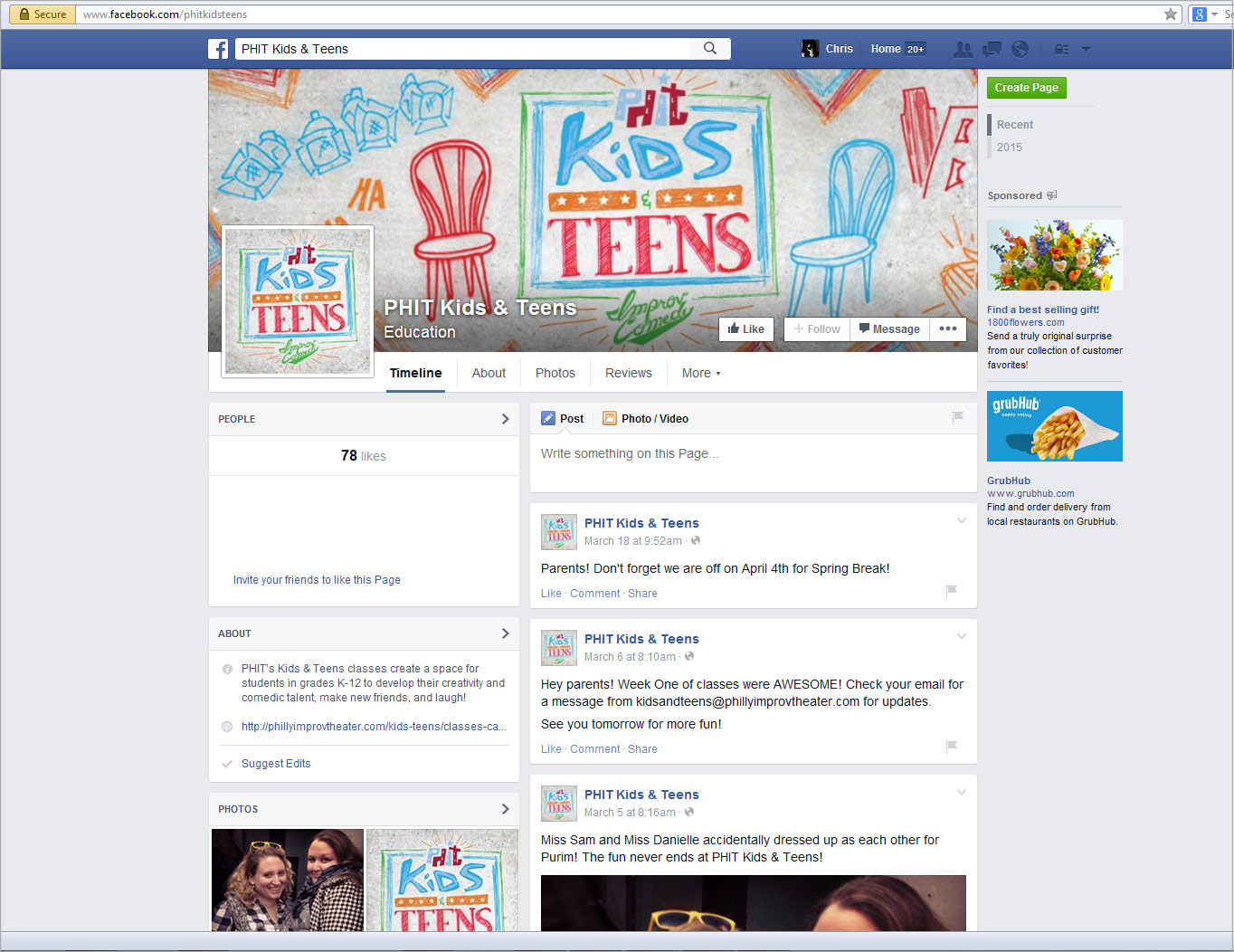1234x952 pixels.
Task: Open messages icon in top bar
Action: coord(992,49)
